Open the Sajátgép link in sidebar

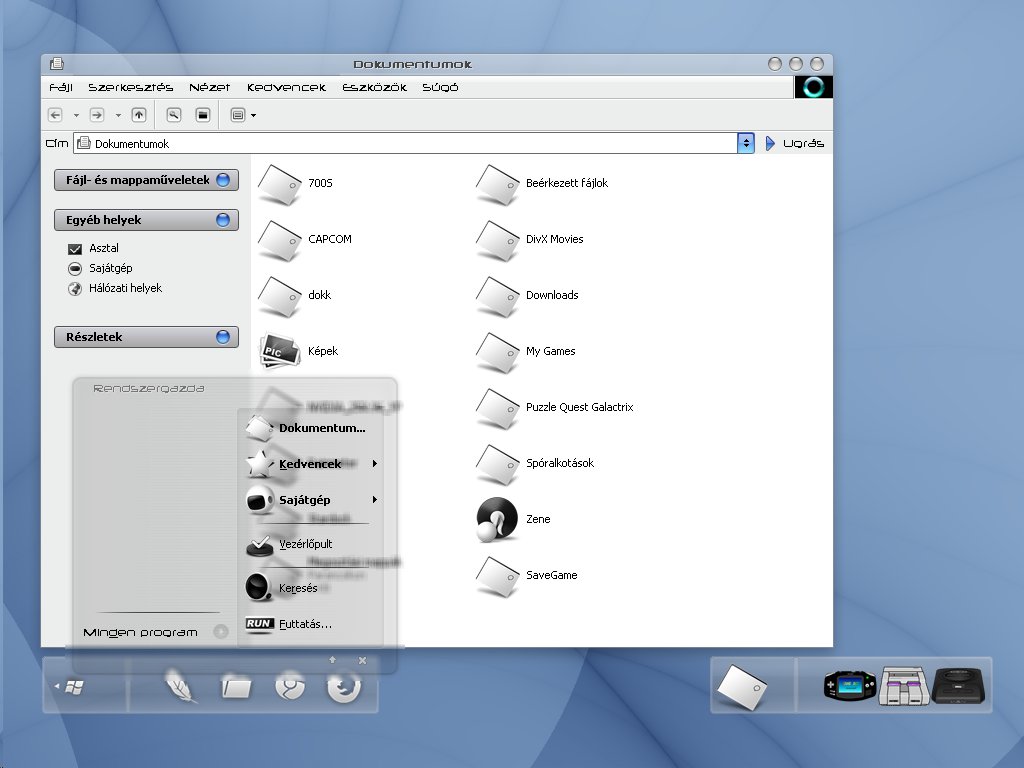tap(110, 268)
